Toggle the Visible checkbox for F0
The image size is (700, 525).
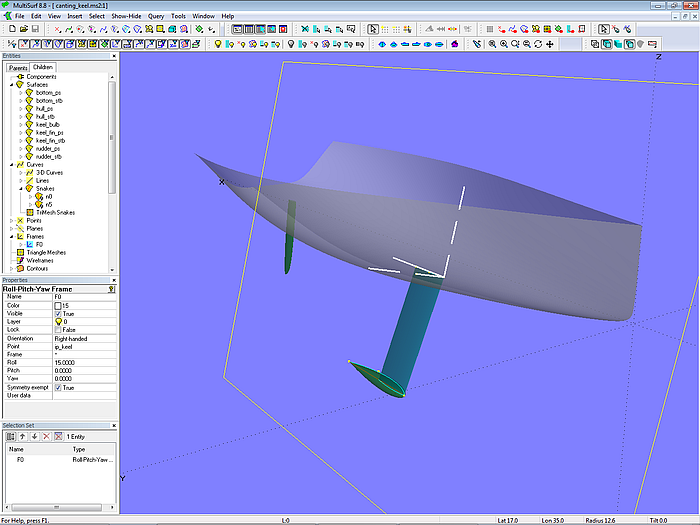pyautogui.click(x=58, y=313)
